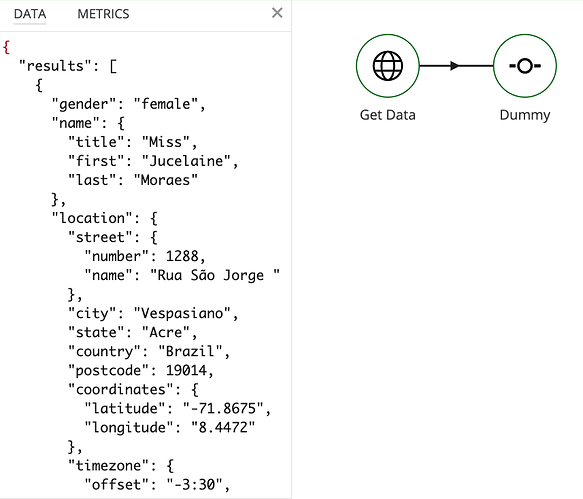
Task: Click the "city": "Vespasiano" line
Action: [153, 313]
